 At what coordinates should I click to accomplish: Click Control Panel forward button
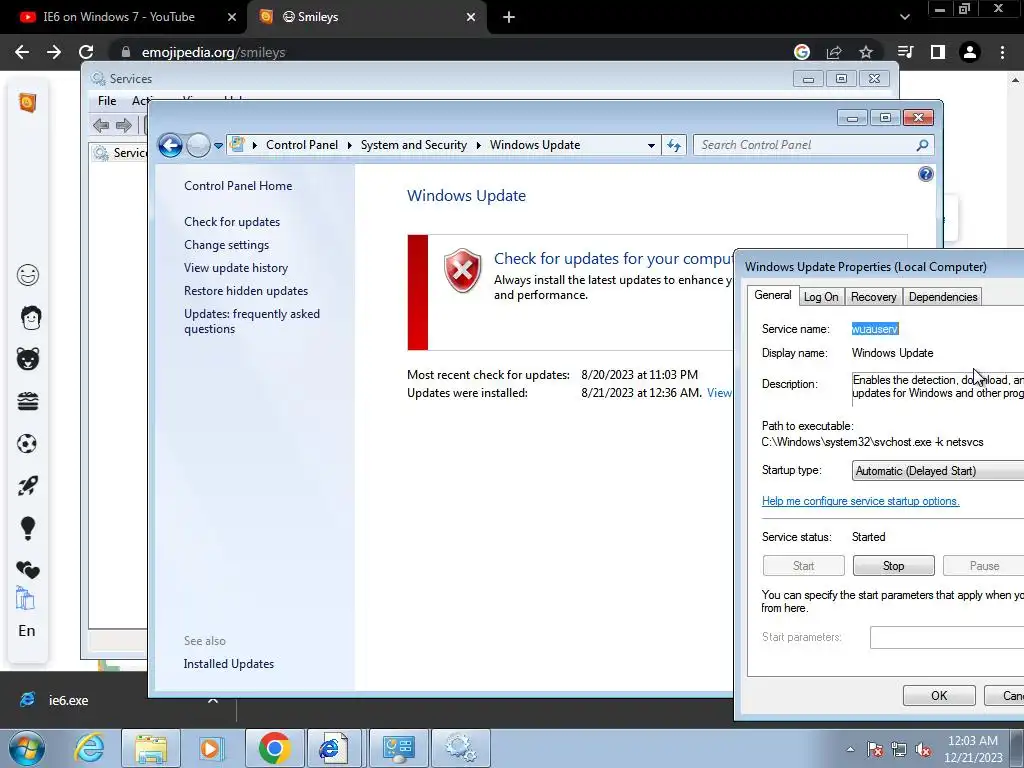[198, 145]
